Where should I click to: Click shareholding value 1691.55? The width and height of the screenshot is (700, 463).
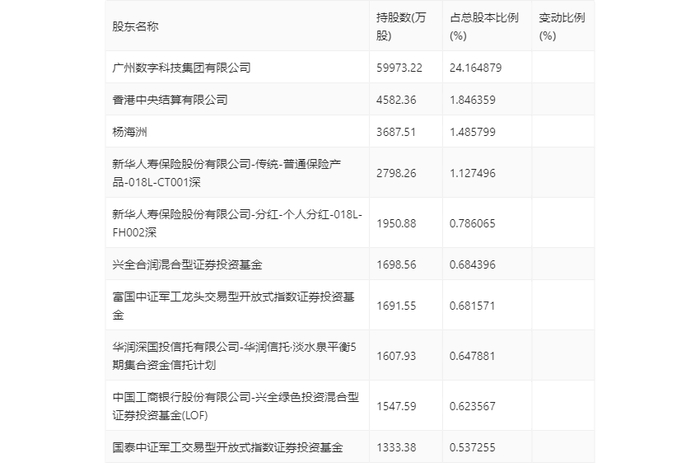(x=396, y=305)
